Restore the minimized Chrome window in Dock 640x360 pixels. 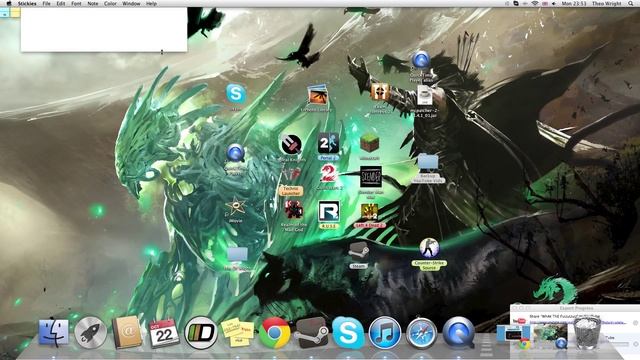tap(513, 336)
